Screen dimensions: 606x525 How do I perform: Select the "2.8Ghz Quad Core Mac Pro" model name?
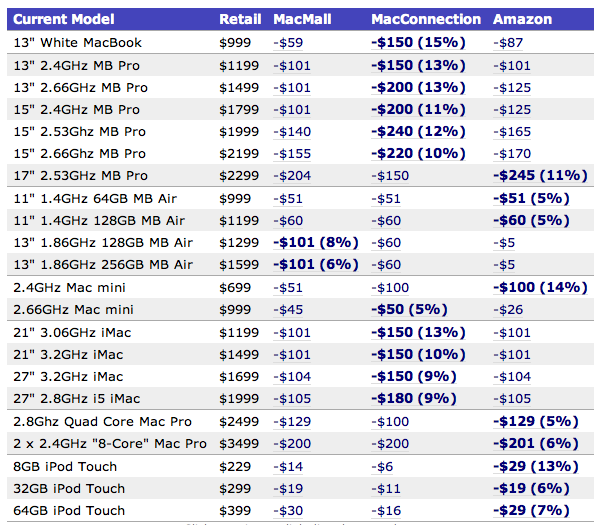coord(102,421)
